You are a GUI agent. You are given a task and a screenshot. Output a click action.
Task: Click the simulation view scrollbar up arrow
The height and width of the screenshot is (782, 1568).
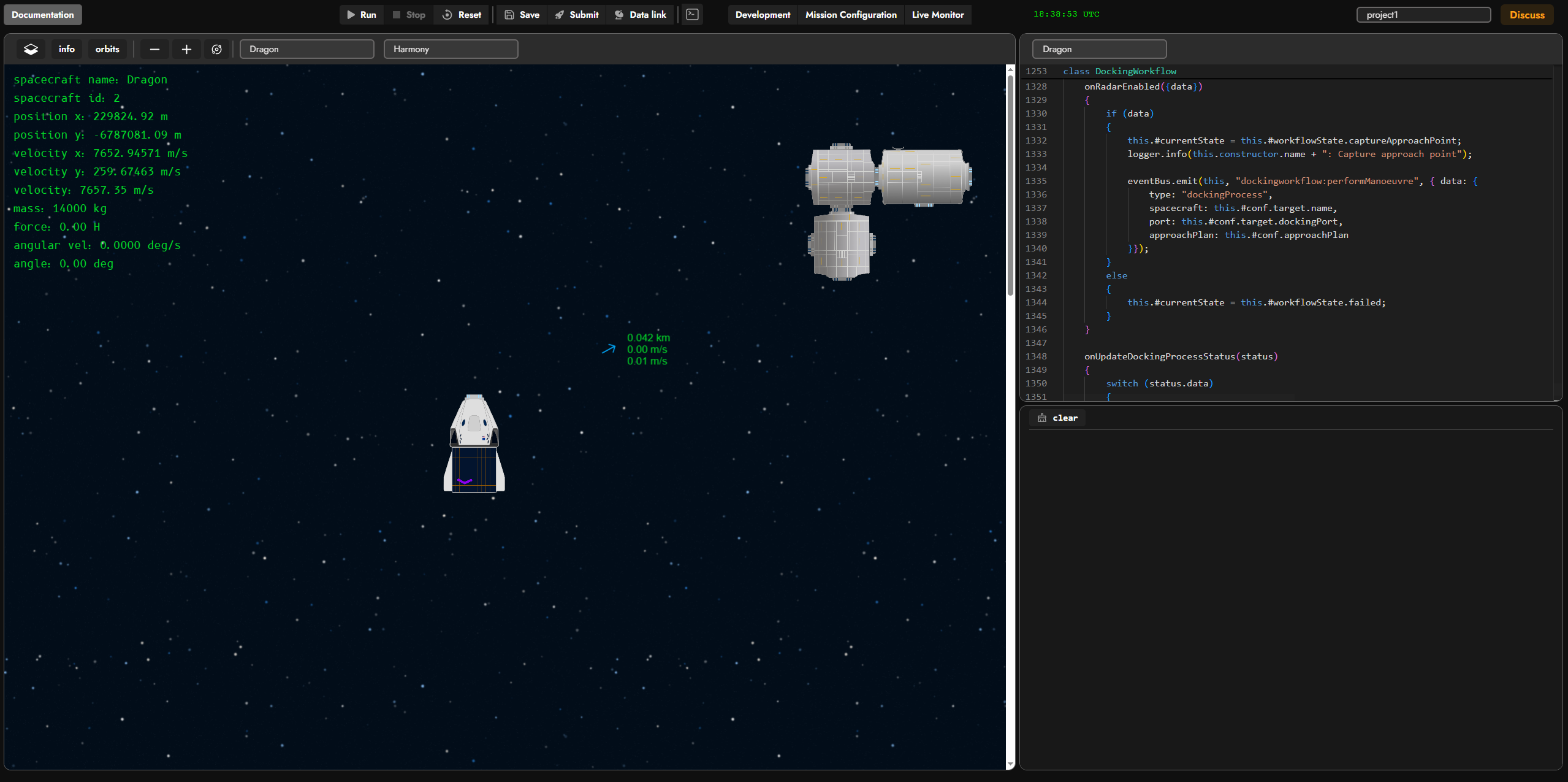click(1011, 70)
